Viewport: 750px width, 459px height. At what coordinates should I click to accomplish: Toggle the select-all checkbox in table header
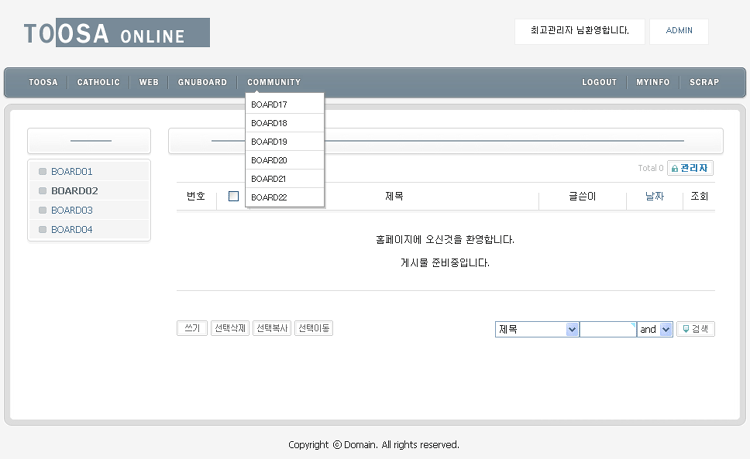(x=234, y=197)
